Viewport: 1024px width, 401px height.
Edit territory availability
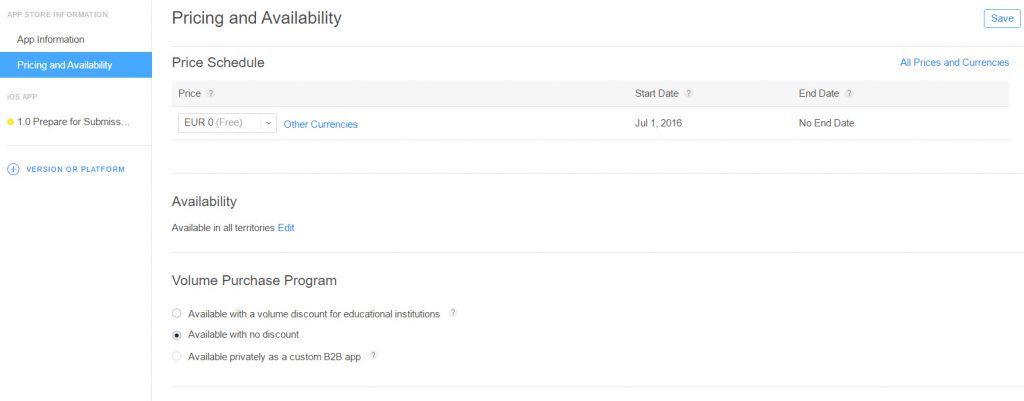point(286,228)
